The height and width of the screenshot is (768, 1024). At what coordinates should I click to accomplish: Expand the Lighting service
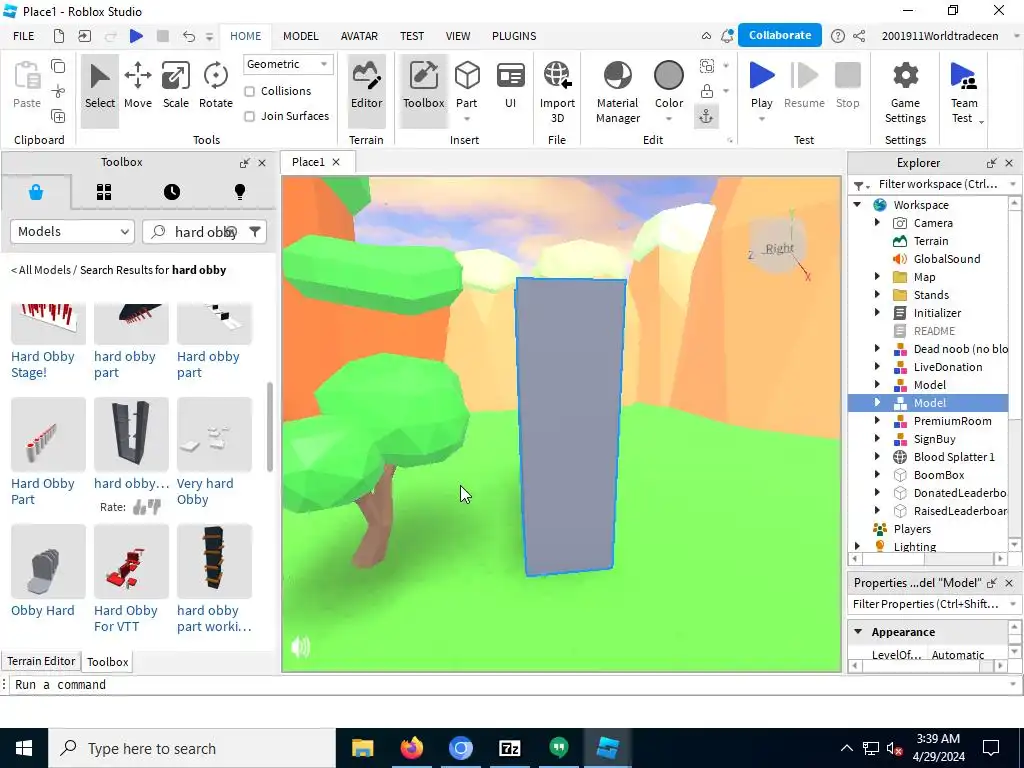[x=857, y=546]
